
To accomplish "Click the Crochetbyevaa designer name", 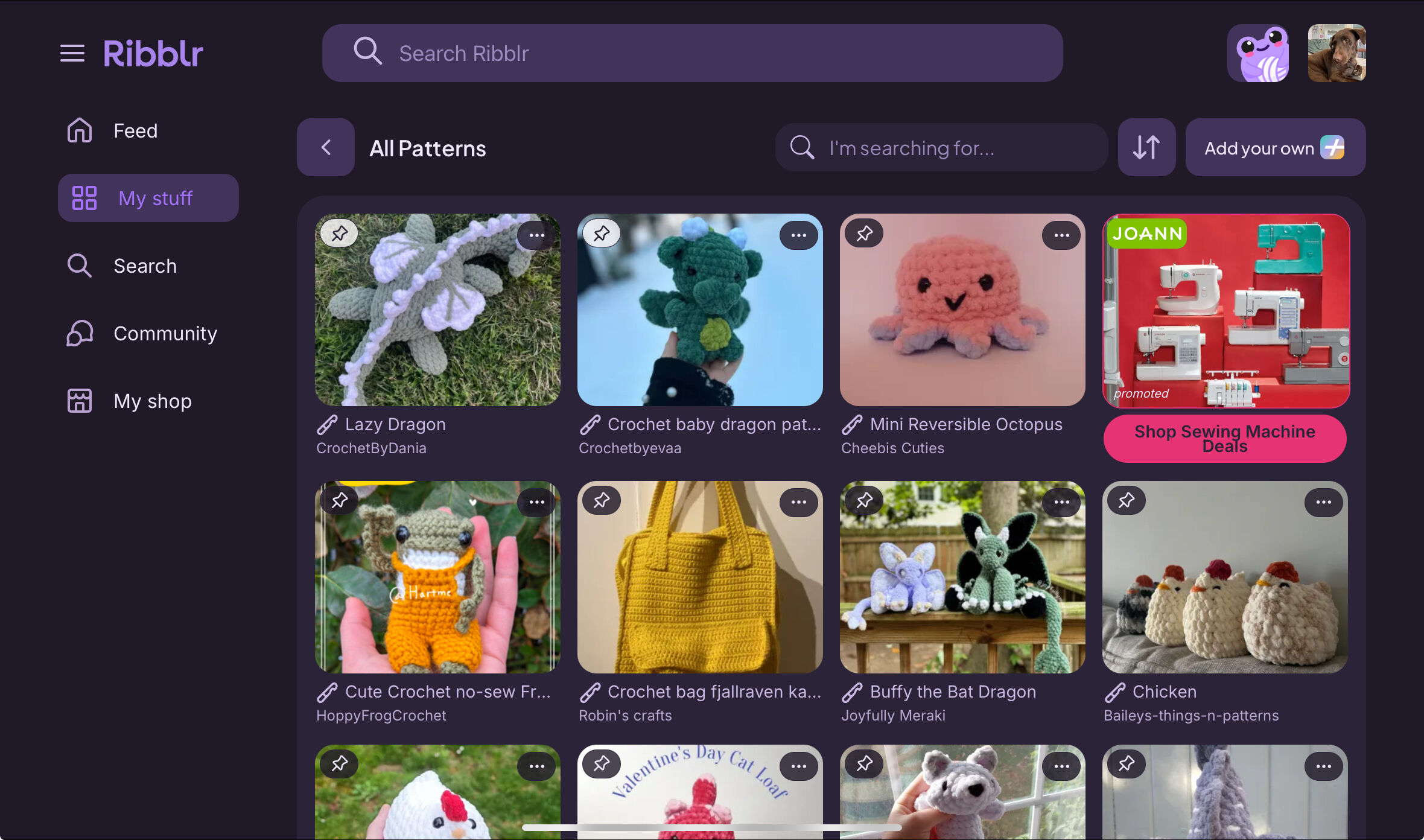I will pyautogui.click(x=630, y=448).
